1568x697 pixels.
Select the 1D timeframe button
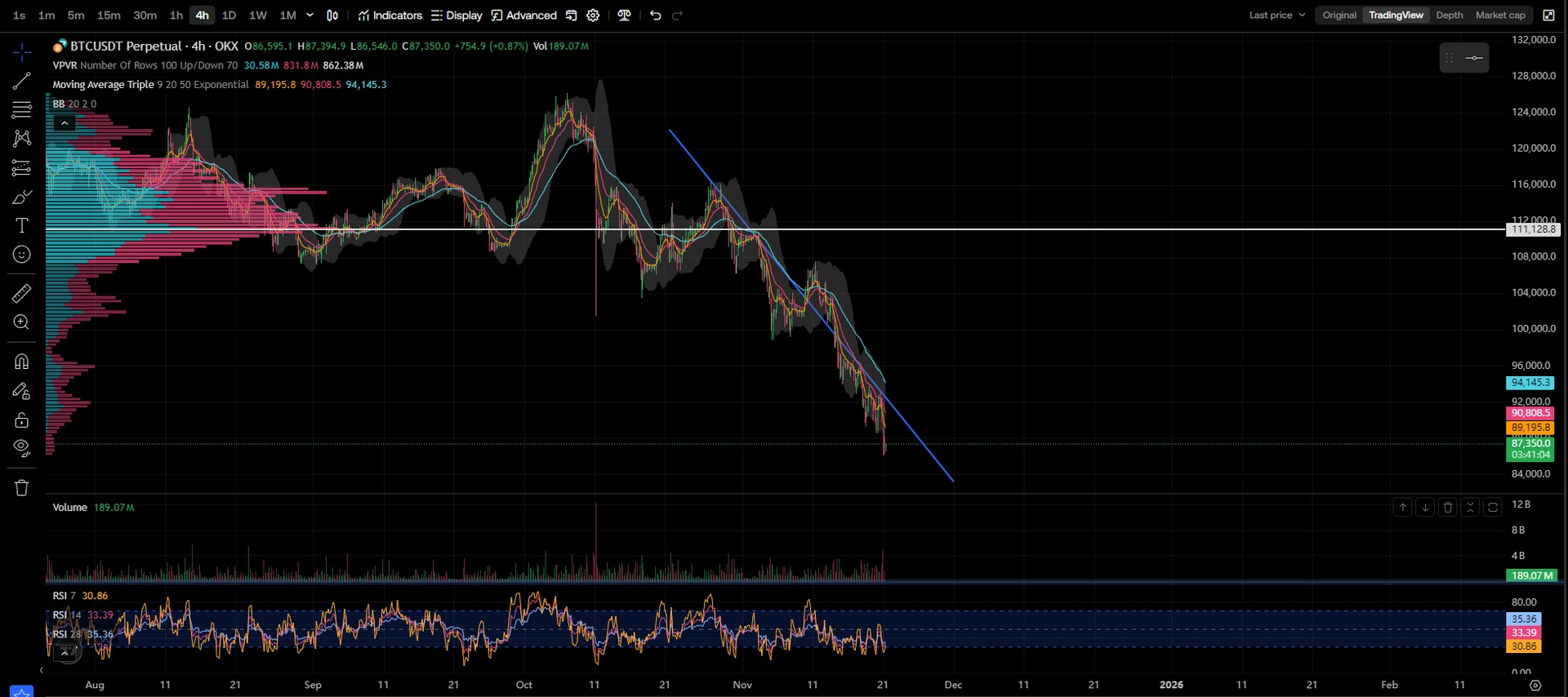tap(229, 16)
